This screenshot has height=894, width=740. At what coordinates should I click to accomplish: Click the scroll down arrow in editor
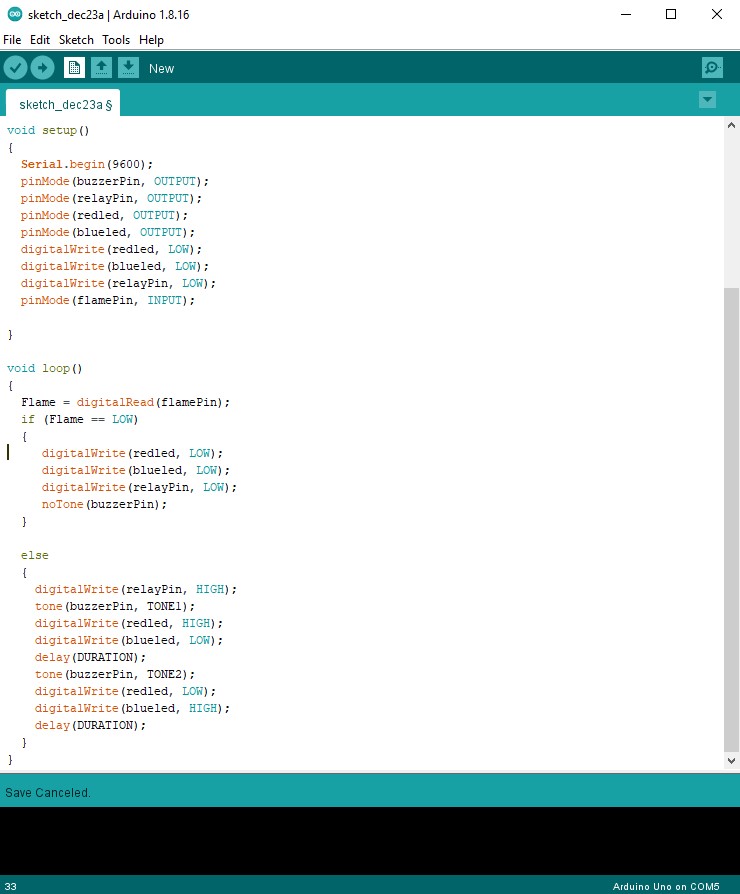pyautogui.click(x=731, y=761)
